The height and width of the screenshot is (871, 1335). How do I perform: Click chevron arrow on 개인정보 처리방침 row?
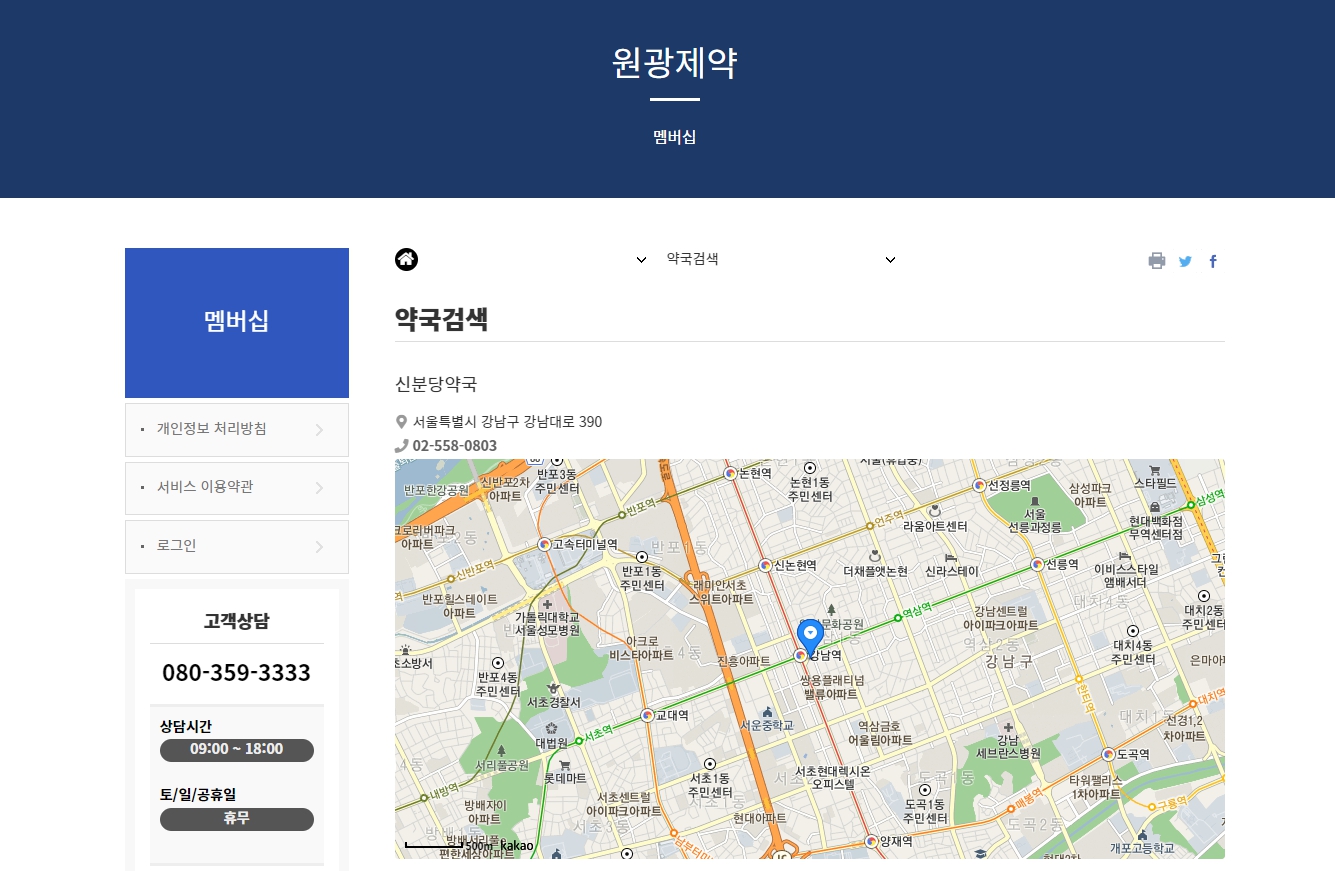[319, 430]
